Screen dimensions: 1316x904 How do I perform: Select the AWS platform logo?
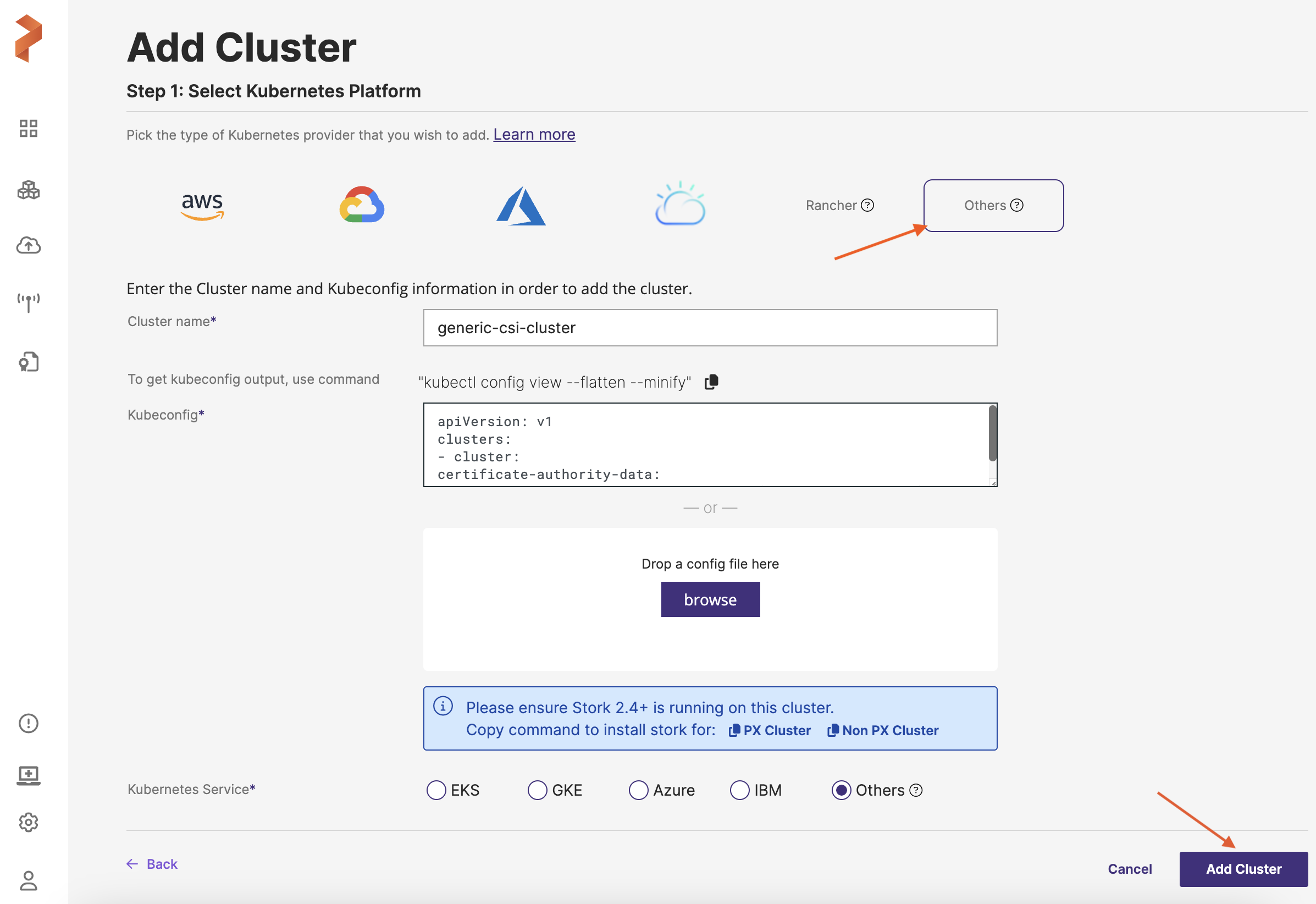click(x=202, y=206)
